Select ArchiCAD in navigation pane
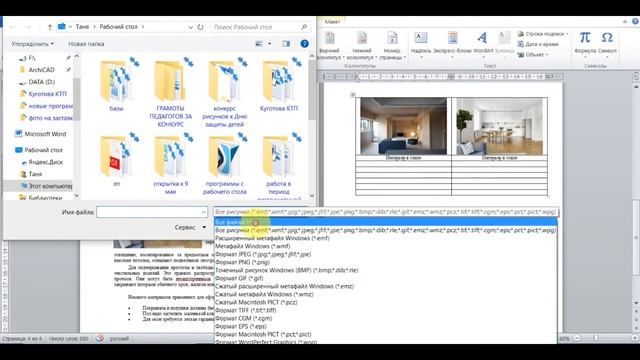 pyautogui.click(x=41, y=70)
